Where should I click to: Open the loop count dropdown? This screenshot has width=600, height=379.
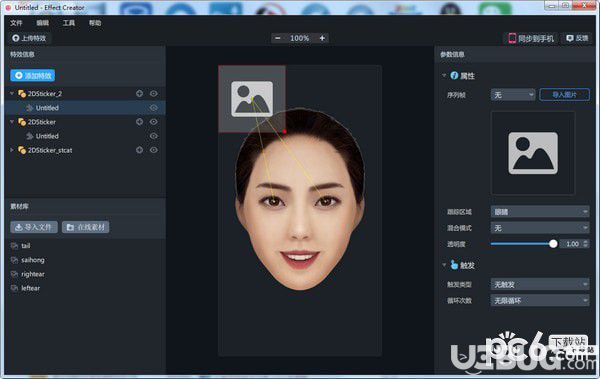click(540, 301)
